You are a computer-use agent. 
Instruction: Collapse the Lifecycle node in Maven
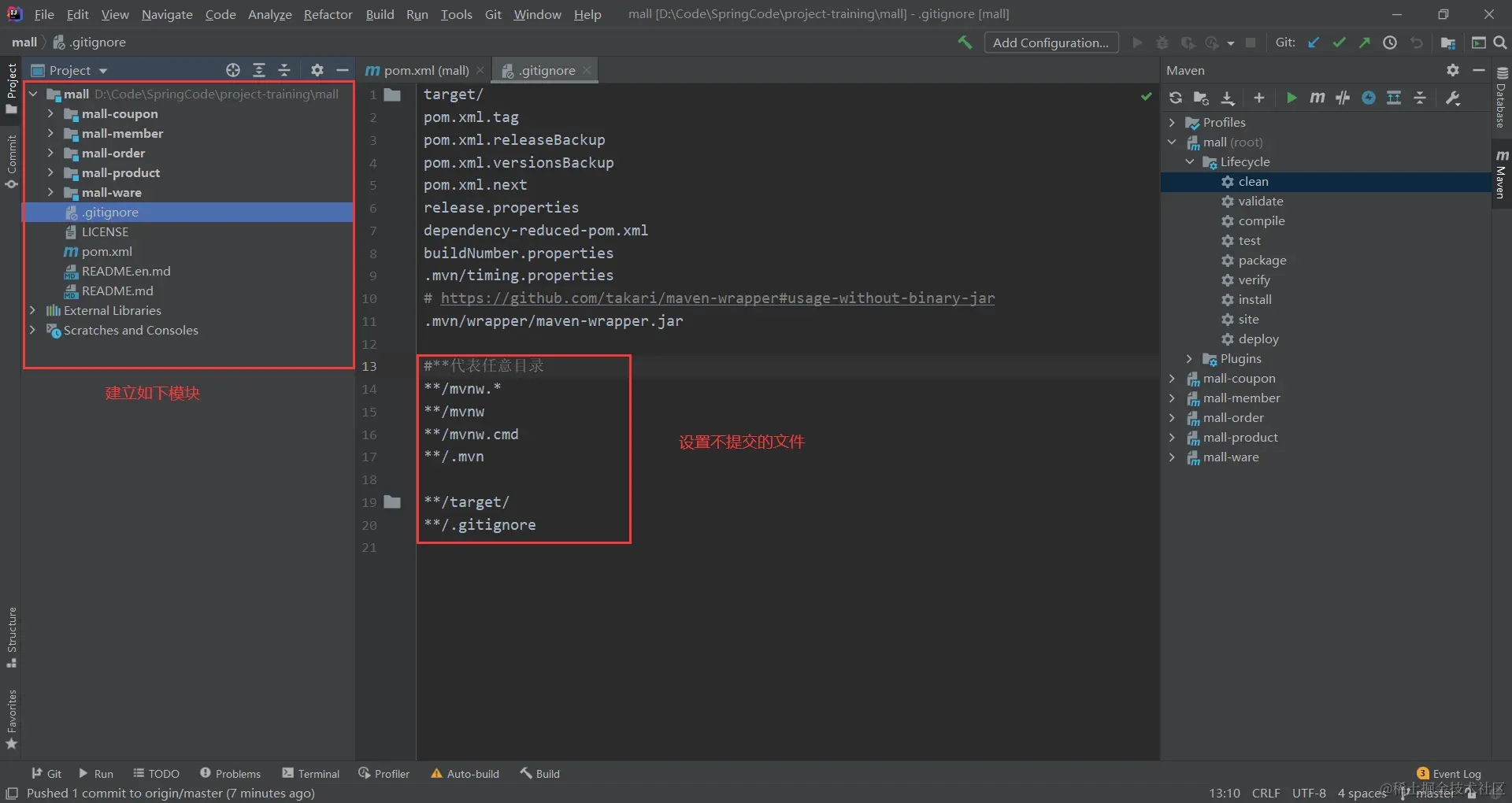1189,161
